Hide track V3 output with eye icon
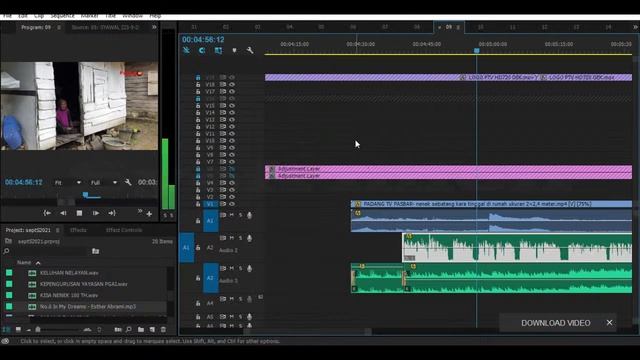Image resolution: width=640 pixels, height=360 pixels. point(232,190)
